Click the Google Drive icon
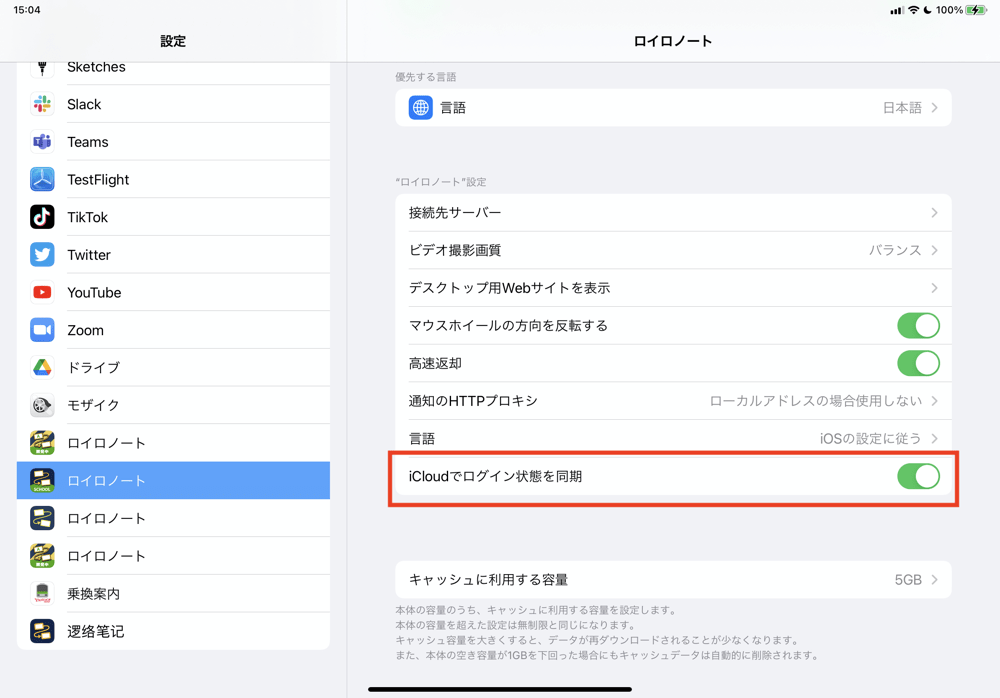This screenshot has height=698, width=1000. point(42,367)
